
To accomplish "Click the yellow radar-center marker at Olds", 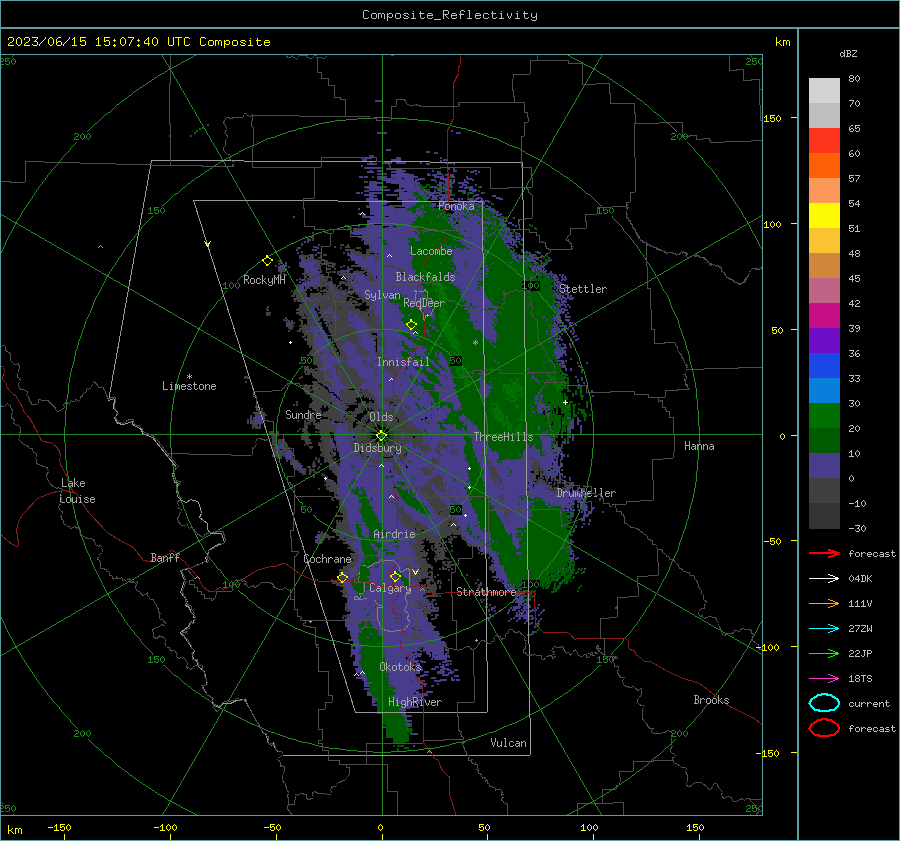I will [x=381, y=436].
